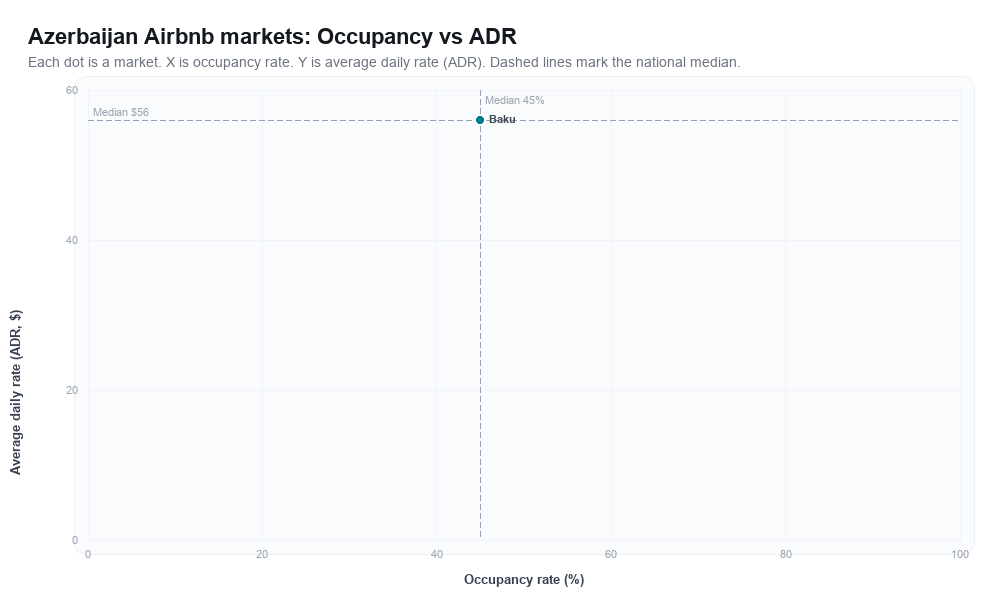The width and height of the screenshot is (1000, 600).
Task: Click the 'Median 45%' annotation
Action: (x=515, y=100)
